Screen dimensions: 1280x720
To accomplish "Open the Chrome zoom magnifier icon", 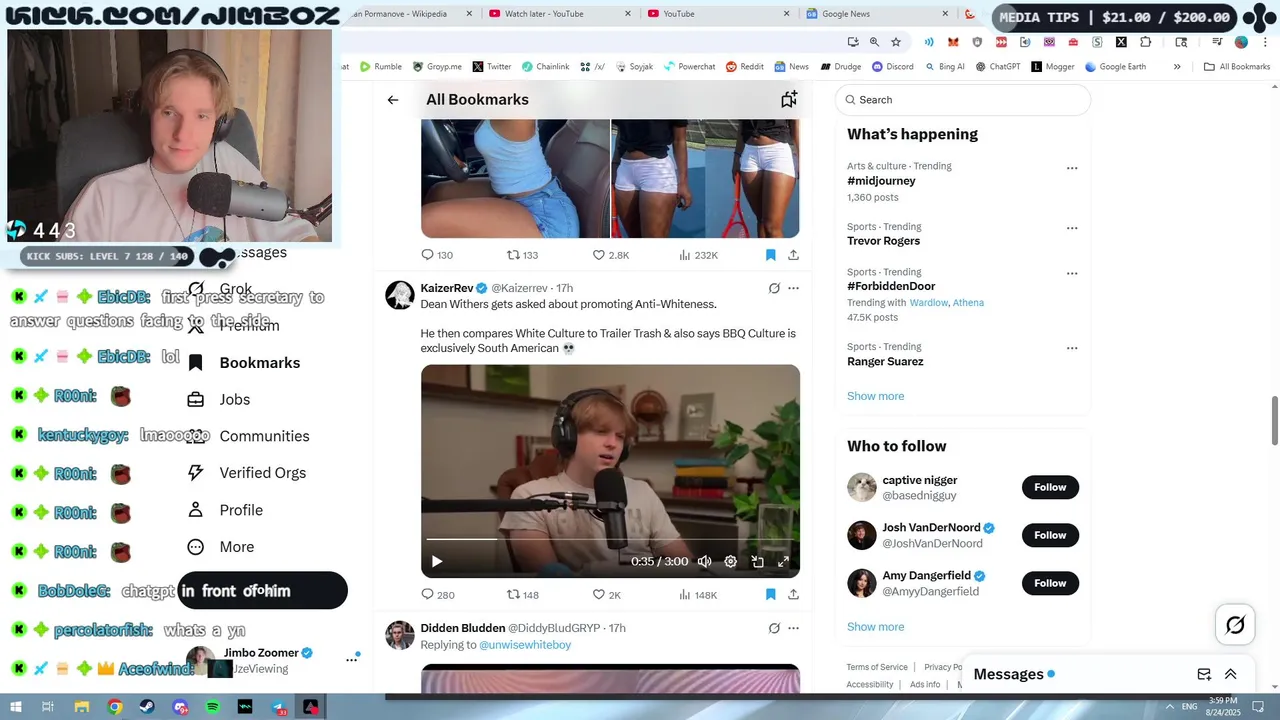I will click(x=874, y=42).
